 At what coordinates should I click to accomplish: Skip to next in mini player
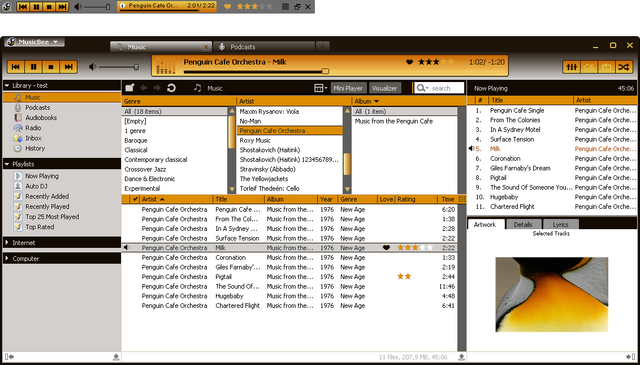62,7
